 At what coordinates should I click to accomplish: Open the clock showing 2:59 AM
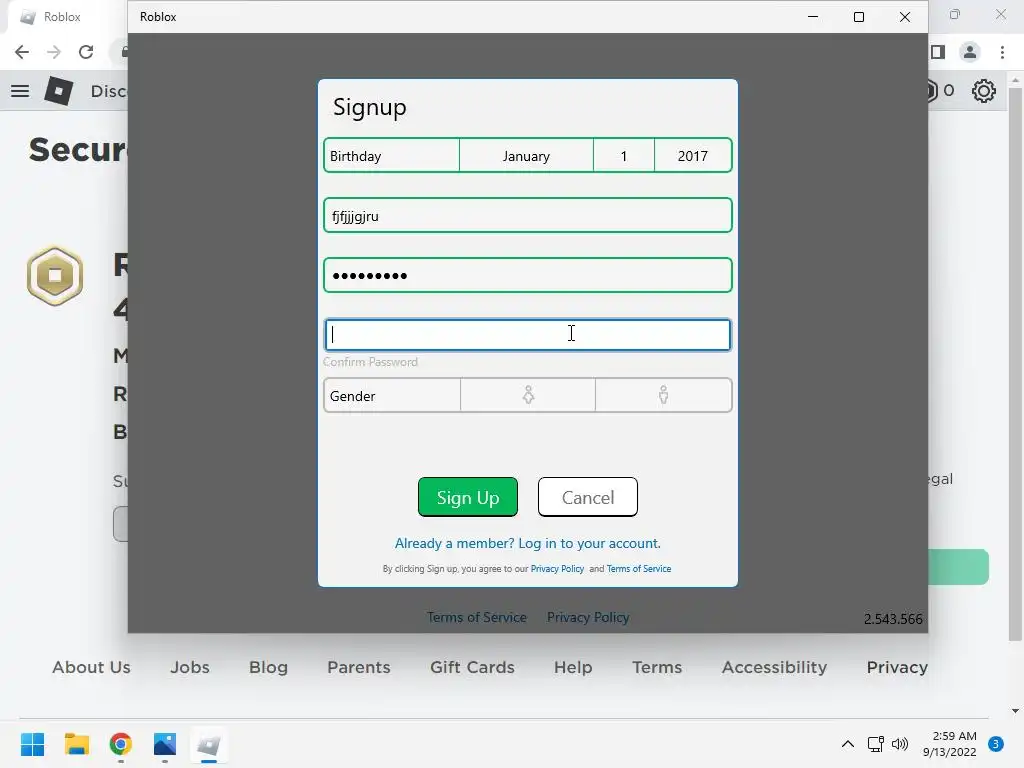[x=950, y=744]
